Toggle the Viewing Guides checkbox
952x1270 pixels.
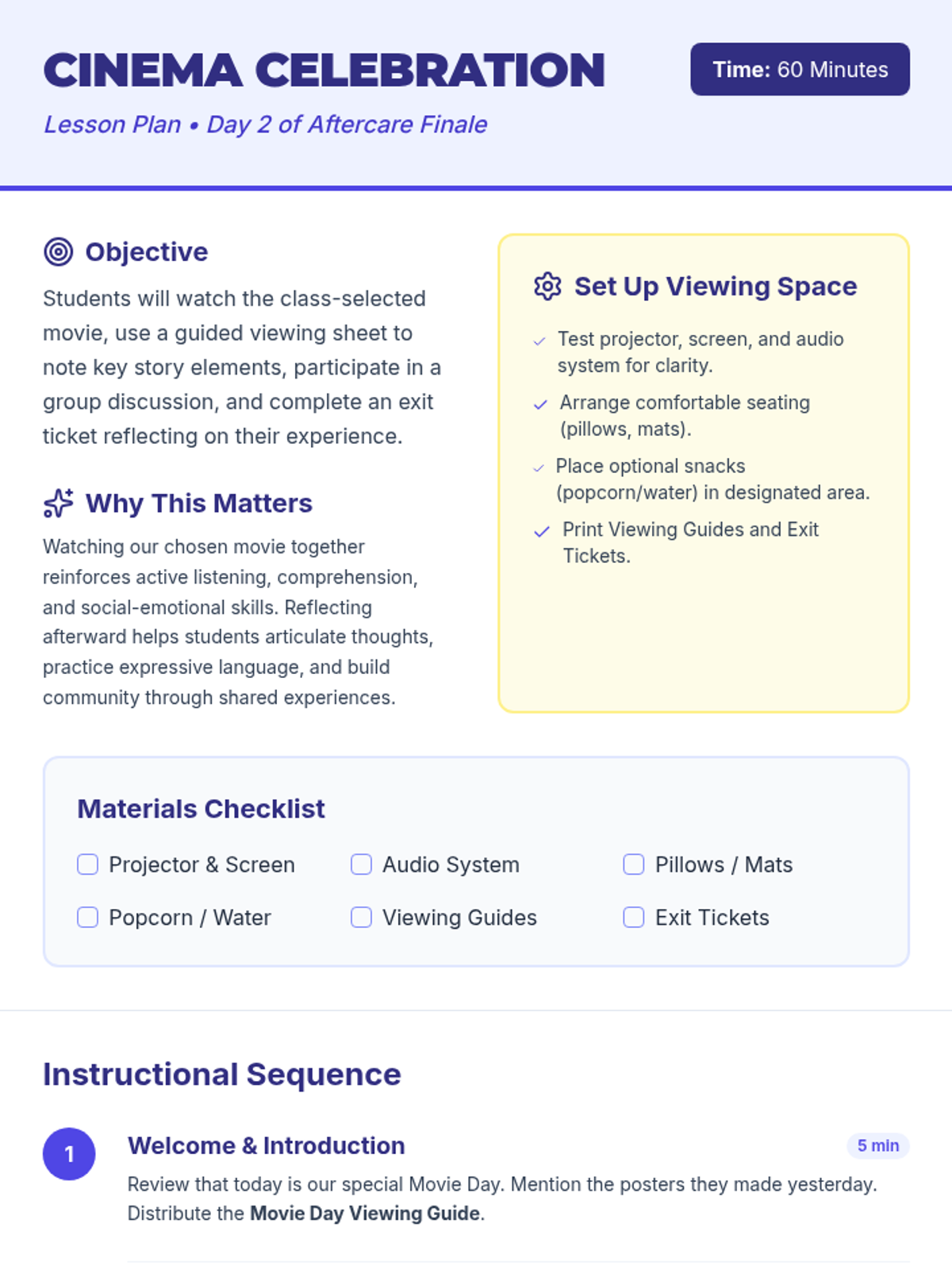[361, 918]
